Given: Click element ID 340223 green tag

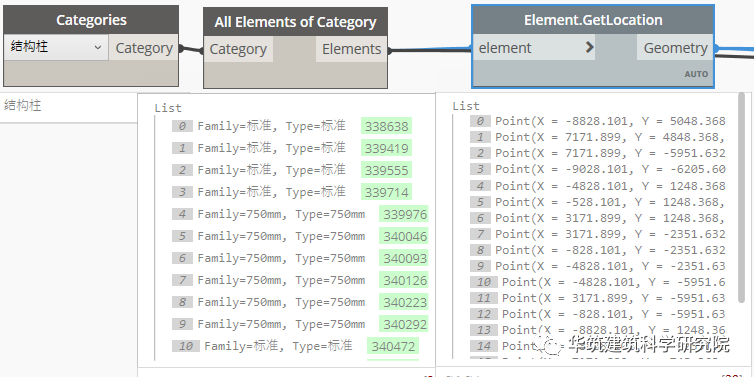Looking at the screenshot, I should pos(404,302).
